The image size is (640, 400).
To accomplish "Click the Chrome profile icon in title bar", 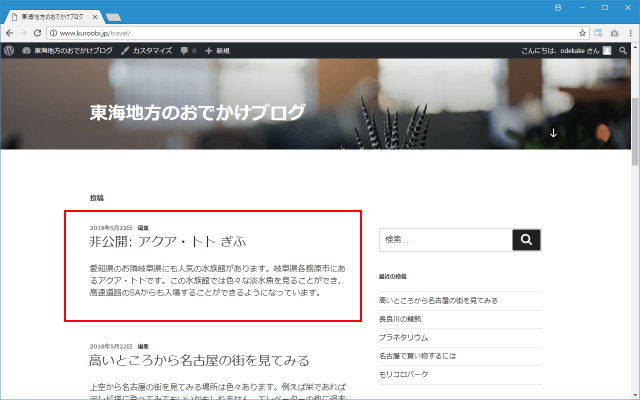I will 558,7.
